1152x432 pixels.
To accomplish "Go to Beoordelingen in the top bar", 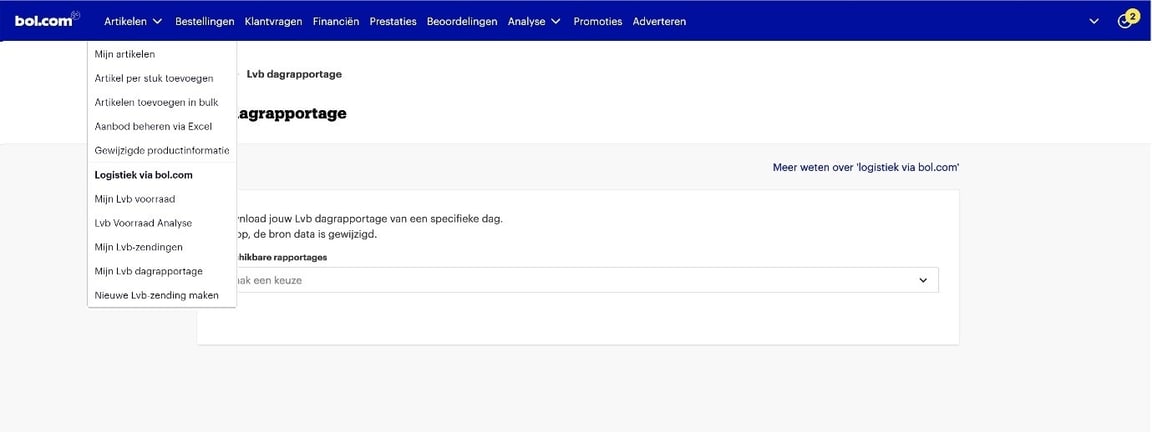I will 461,22.
